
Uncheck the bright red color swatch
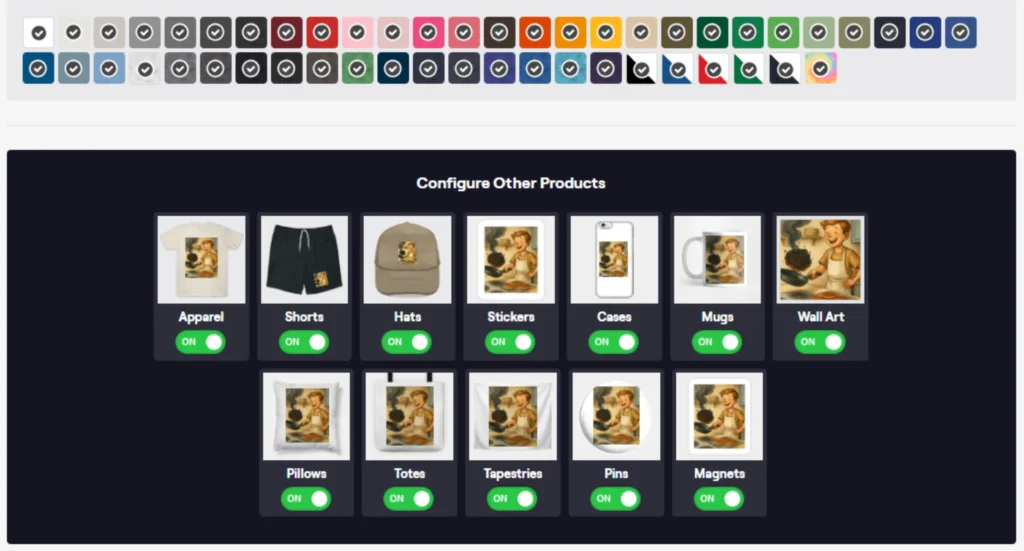click(x=322, y=33)
